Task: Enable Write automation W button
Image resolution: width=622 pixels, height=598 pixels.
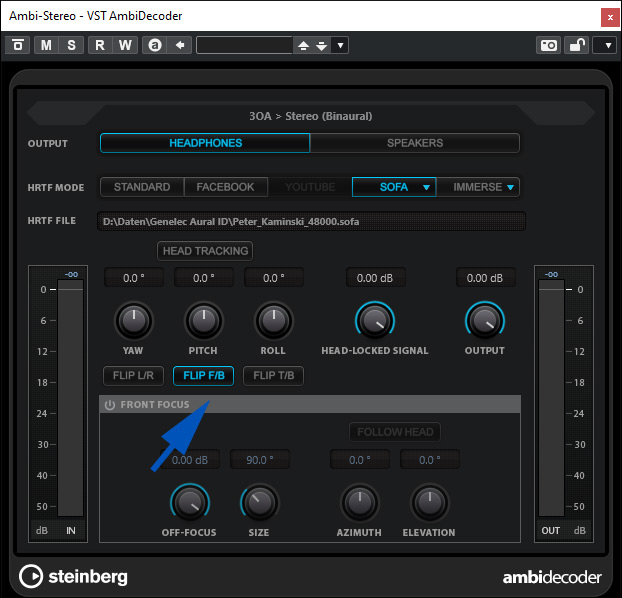Action: click(x=125, y=45)
